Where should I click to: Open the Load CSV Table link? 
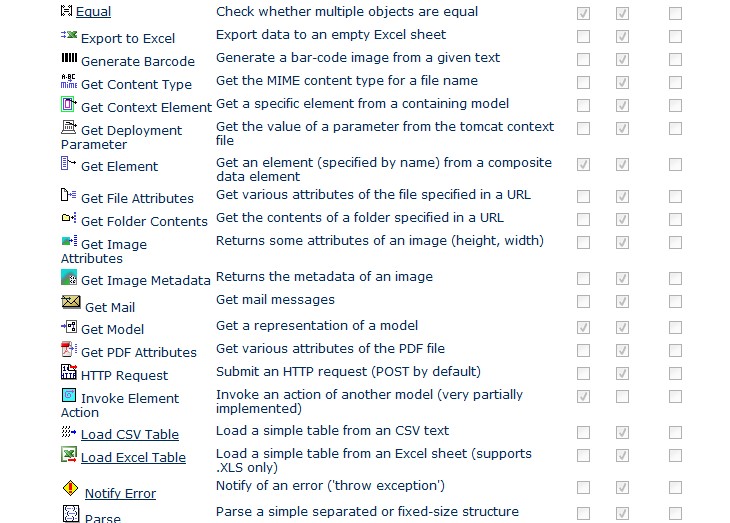(130, 434)
